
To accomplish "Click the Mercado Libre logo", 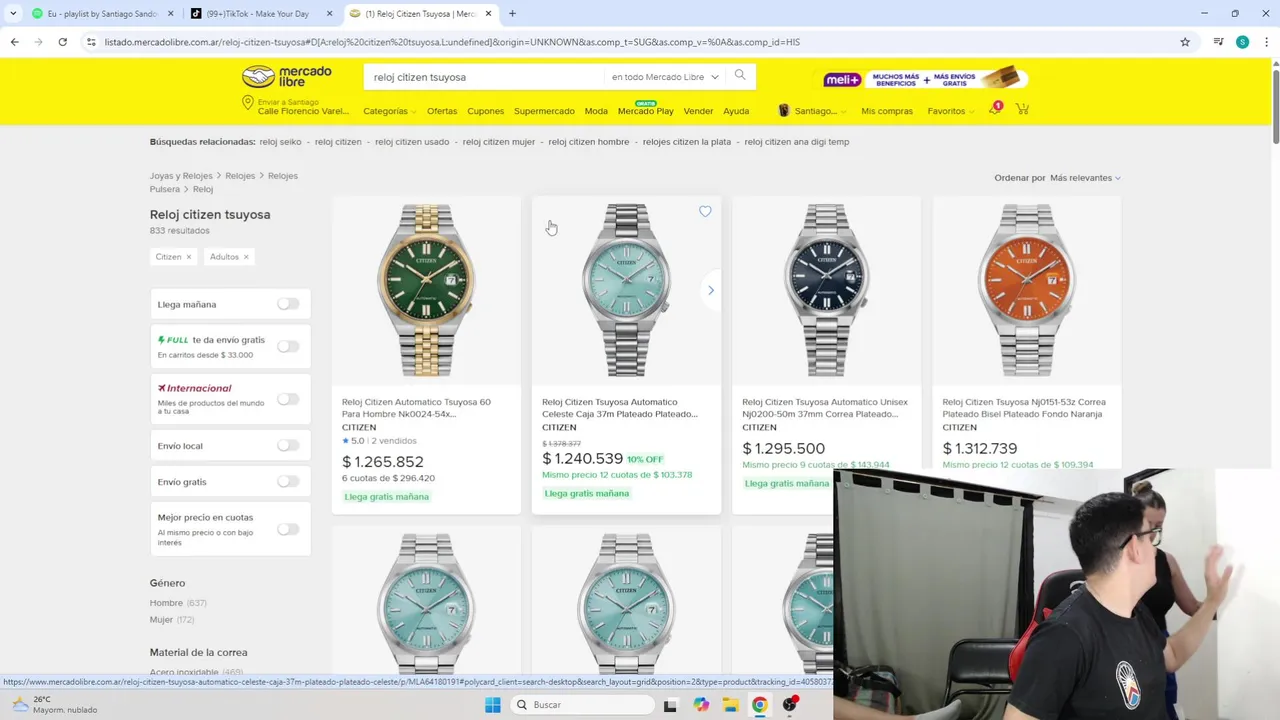I will 287,77.
